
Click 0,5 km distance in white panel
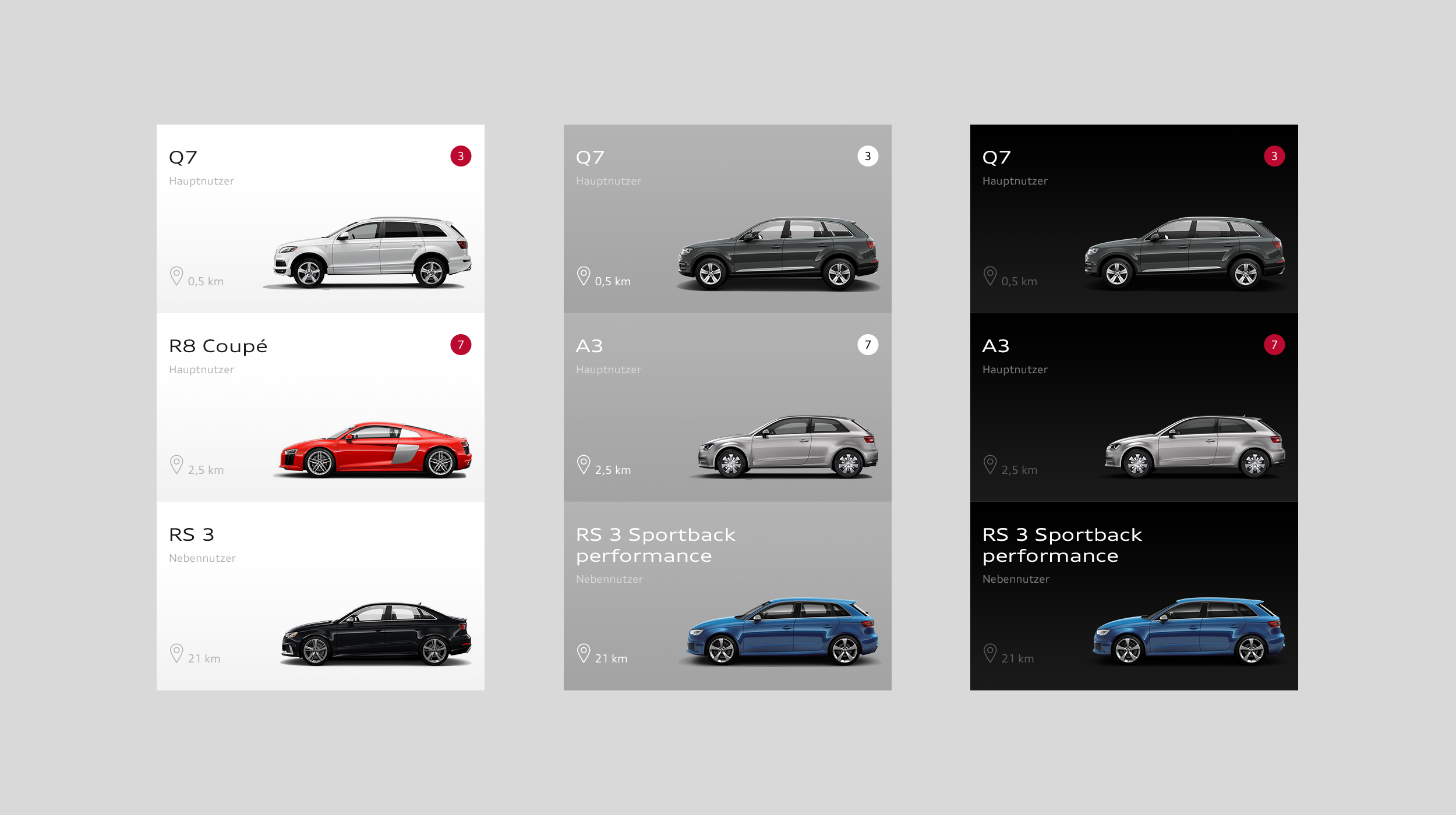pyautogui.click(x=206, y=282)
